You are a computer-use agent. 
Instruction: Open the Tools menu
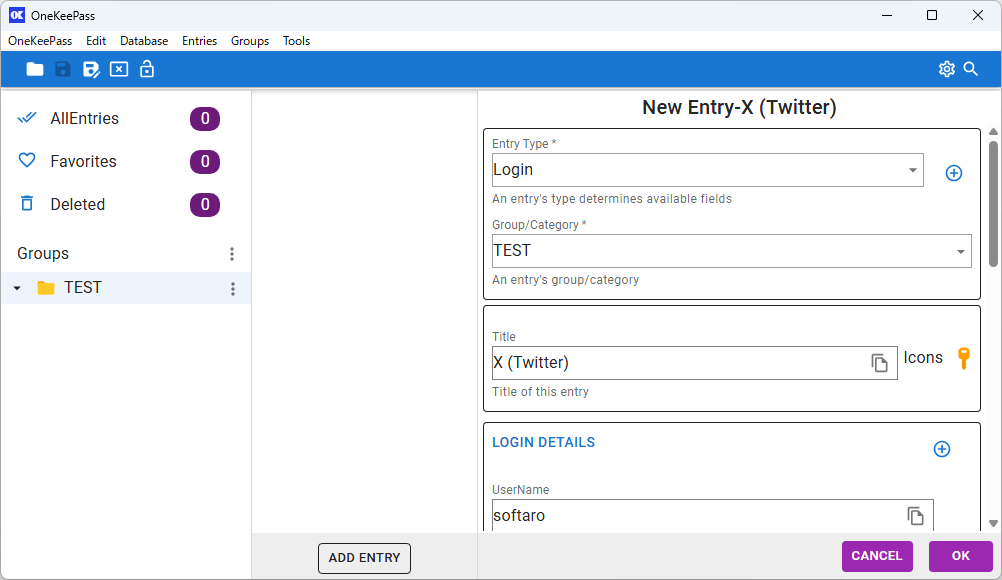pos(296,41)
